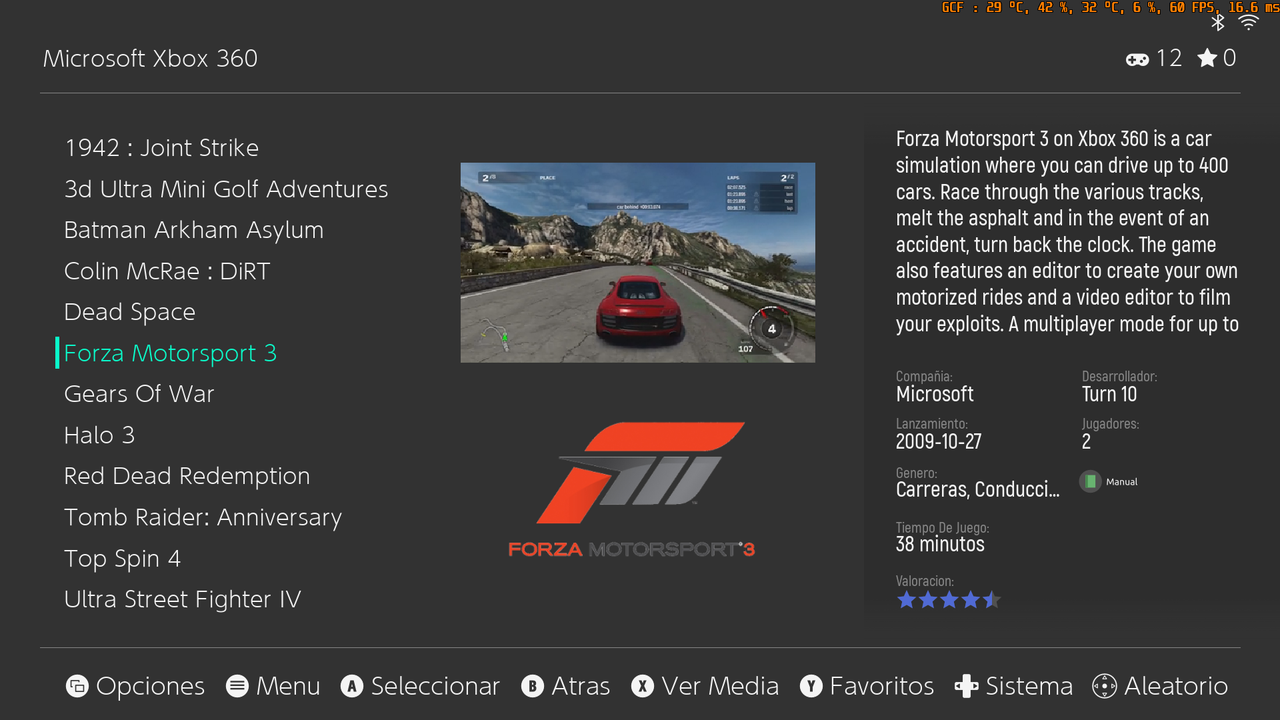Click the favorites star icon in header

tap(1207, 58)
